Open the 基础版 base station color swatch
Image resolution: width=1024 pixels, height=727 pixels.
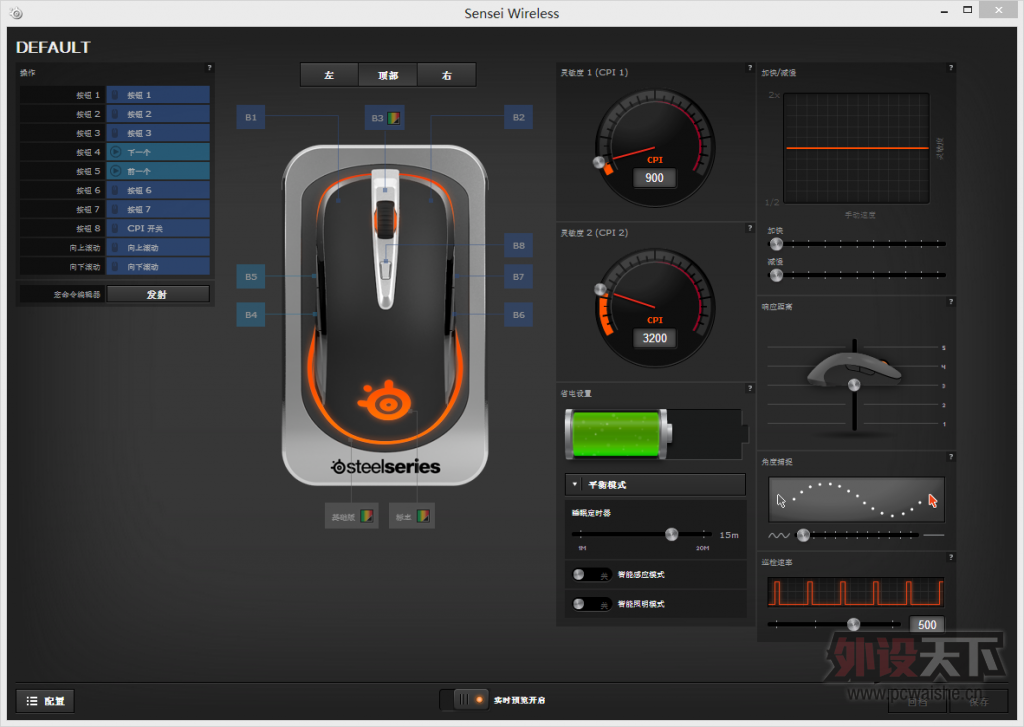(367, 517)
